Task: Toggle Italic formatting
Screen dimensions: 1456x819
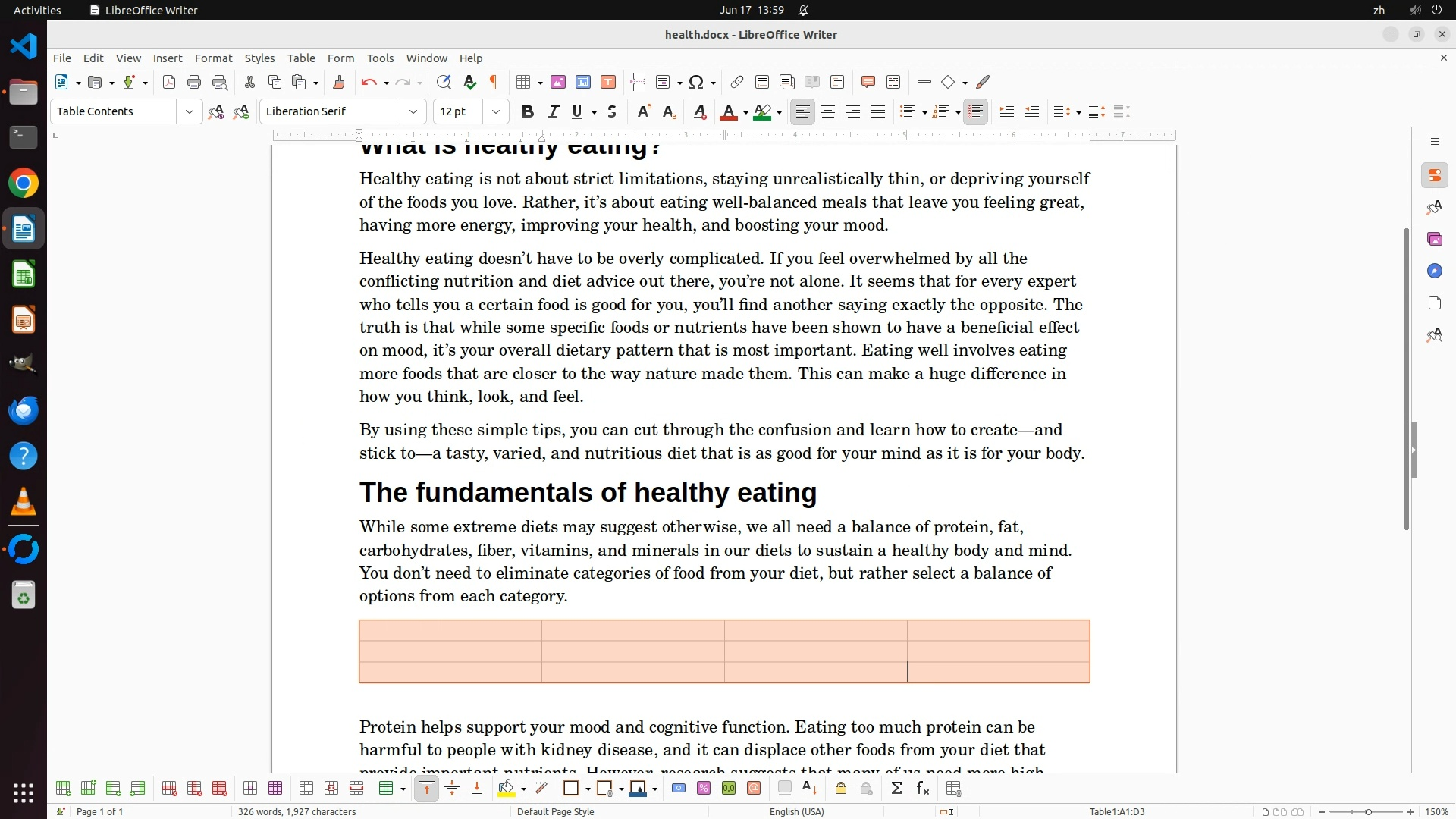Action: [x=553, y=111]
